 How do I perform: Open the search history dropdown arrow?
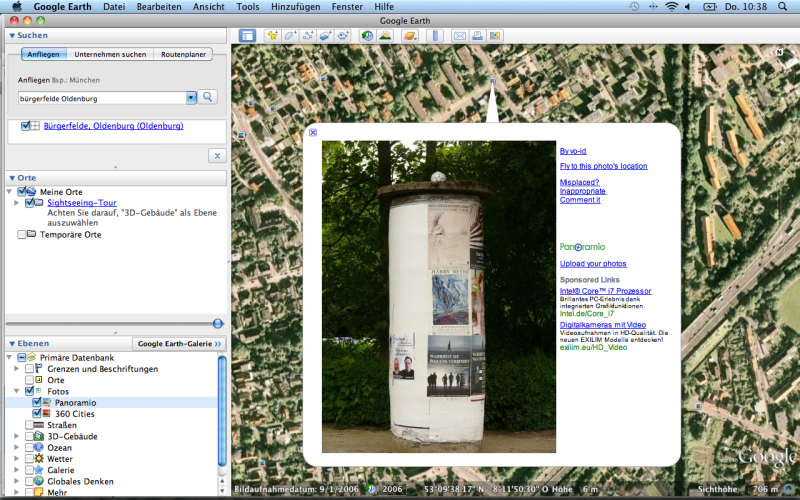click(x=191, y=98)
